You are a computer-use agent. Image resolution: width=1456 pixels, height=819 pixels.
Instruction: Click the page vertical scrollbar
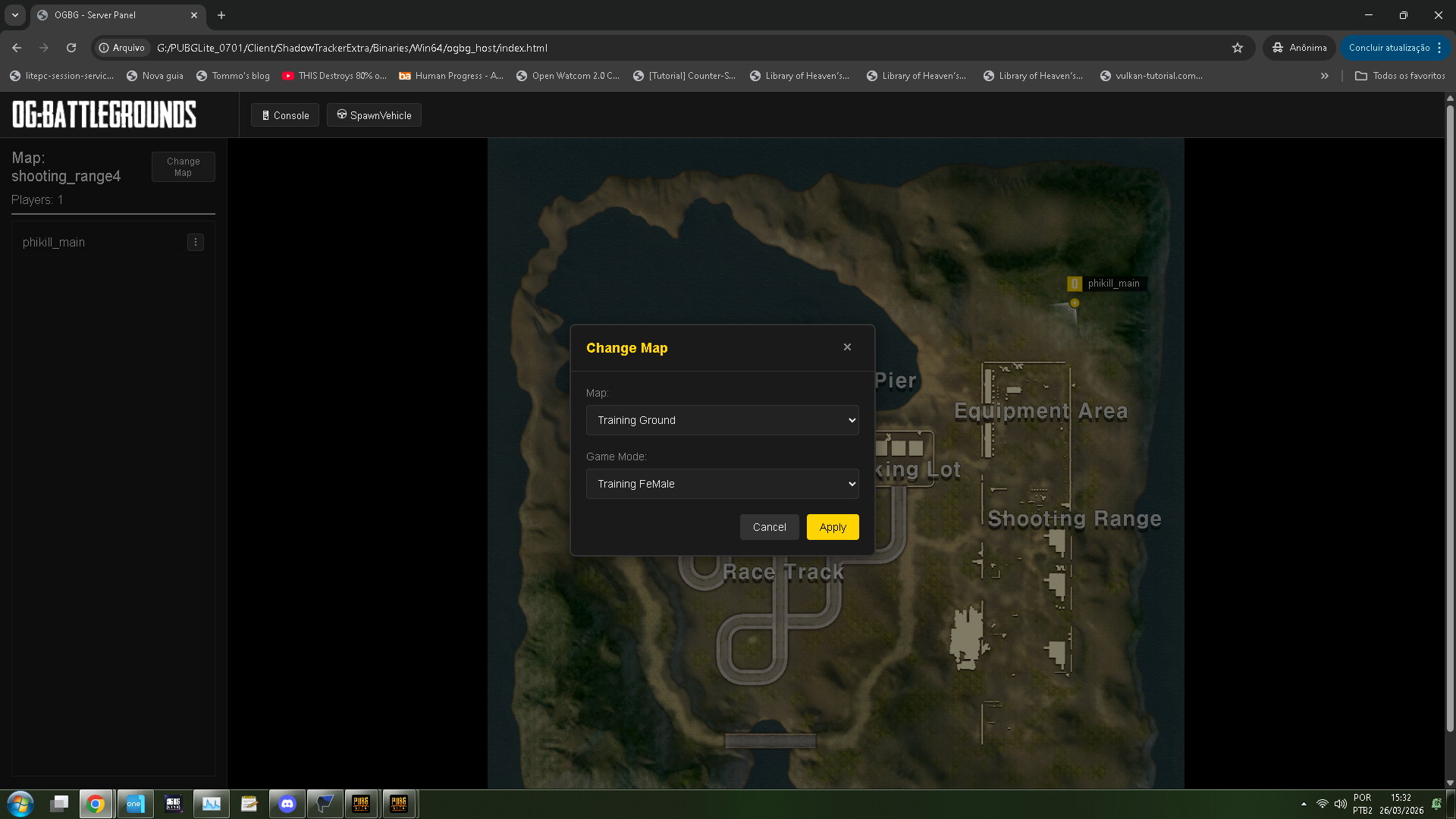coord(1450,417)
